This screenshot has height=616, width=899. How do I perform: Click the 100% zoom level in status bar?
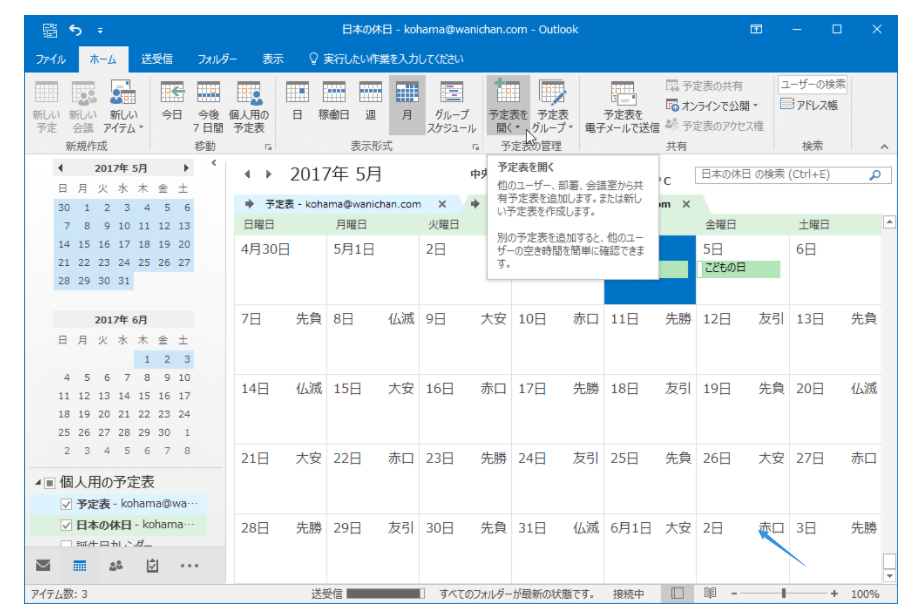[865, 594]
